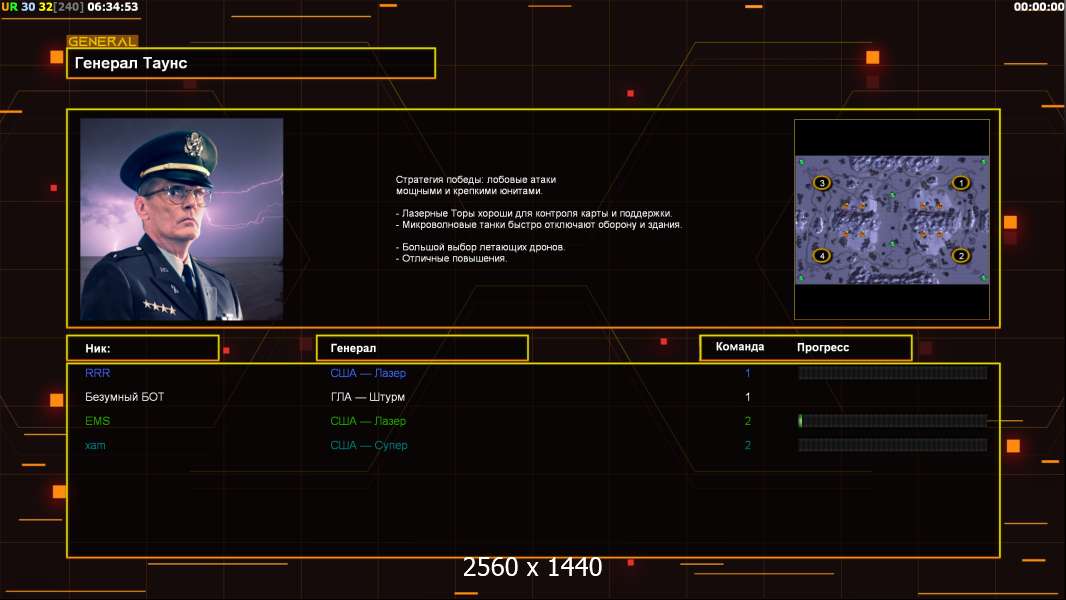Click start position 3 on the minimap
The image size is (1066, 600).
[822, 183]
